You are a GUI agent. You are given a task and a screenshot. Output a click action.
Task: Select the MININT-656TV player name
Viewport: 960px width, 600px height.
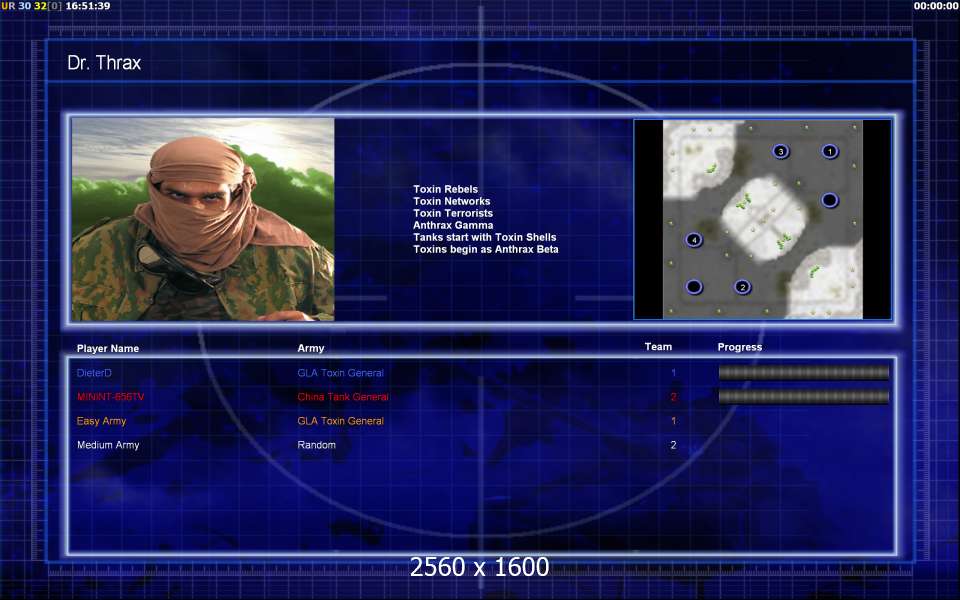coord(111,397)
